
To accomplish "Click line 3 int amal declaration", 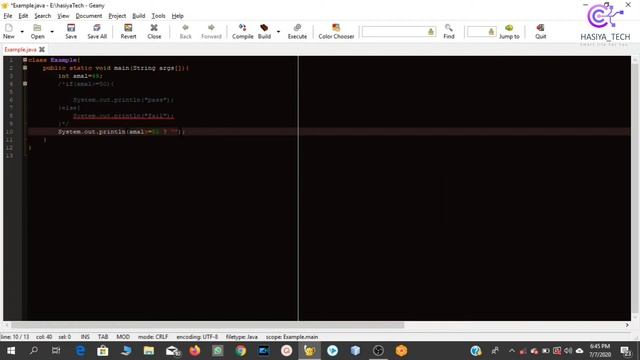I will click(x=80, y=76).
